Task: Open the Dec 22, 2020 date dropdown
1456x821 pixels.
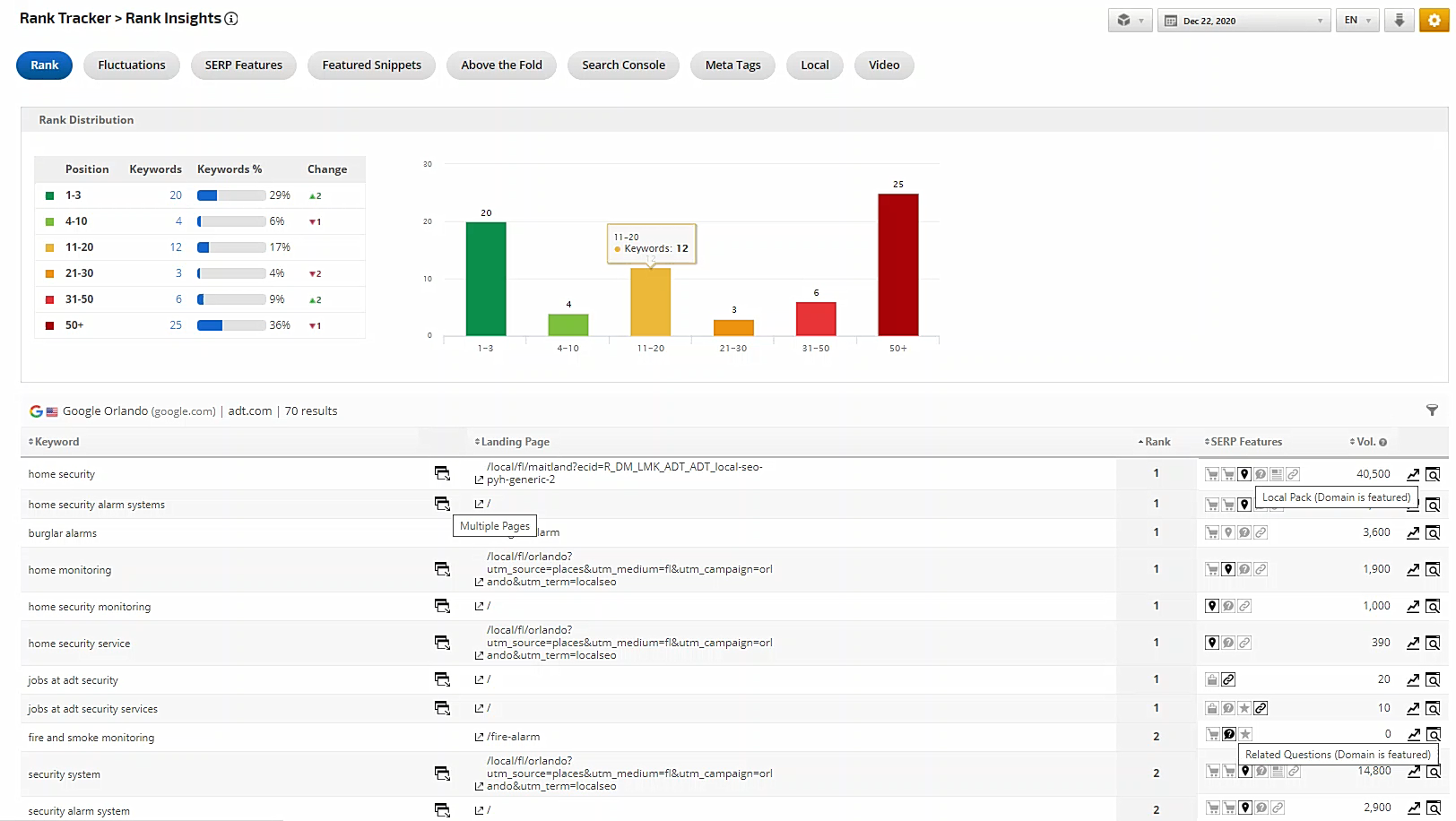Action: tap(1243, 21)
